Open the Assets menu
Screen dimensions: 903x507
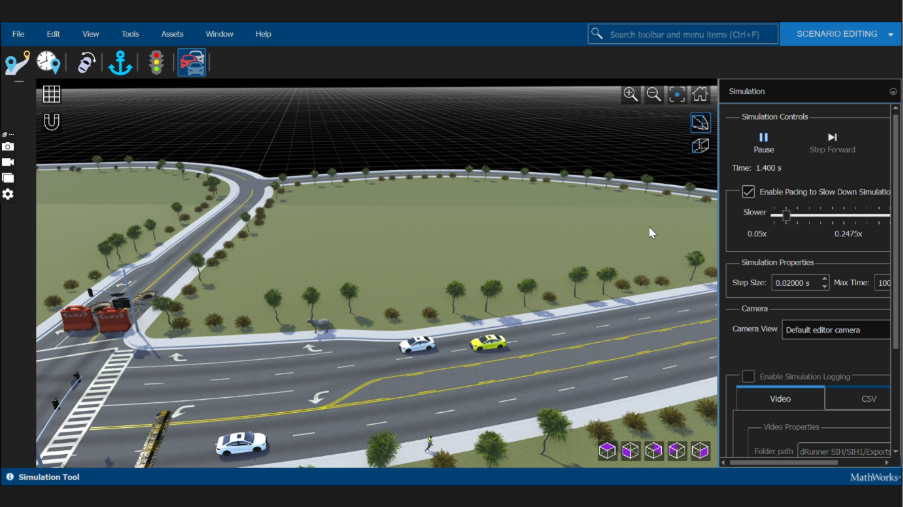coord(172,34)
